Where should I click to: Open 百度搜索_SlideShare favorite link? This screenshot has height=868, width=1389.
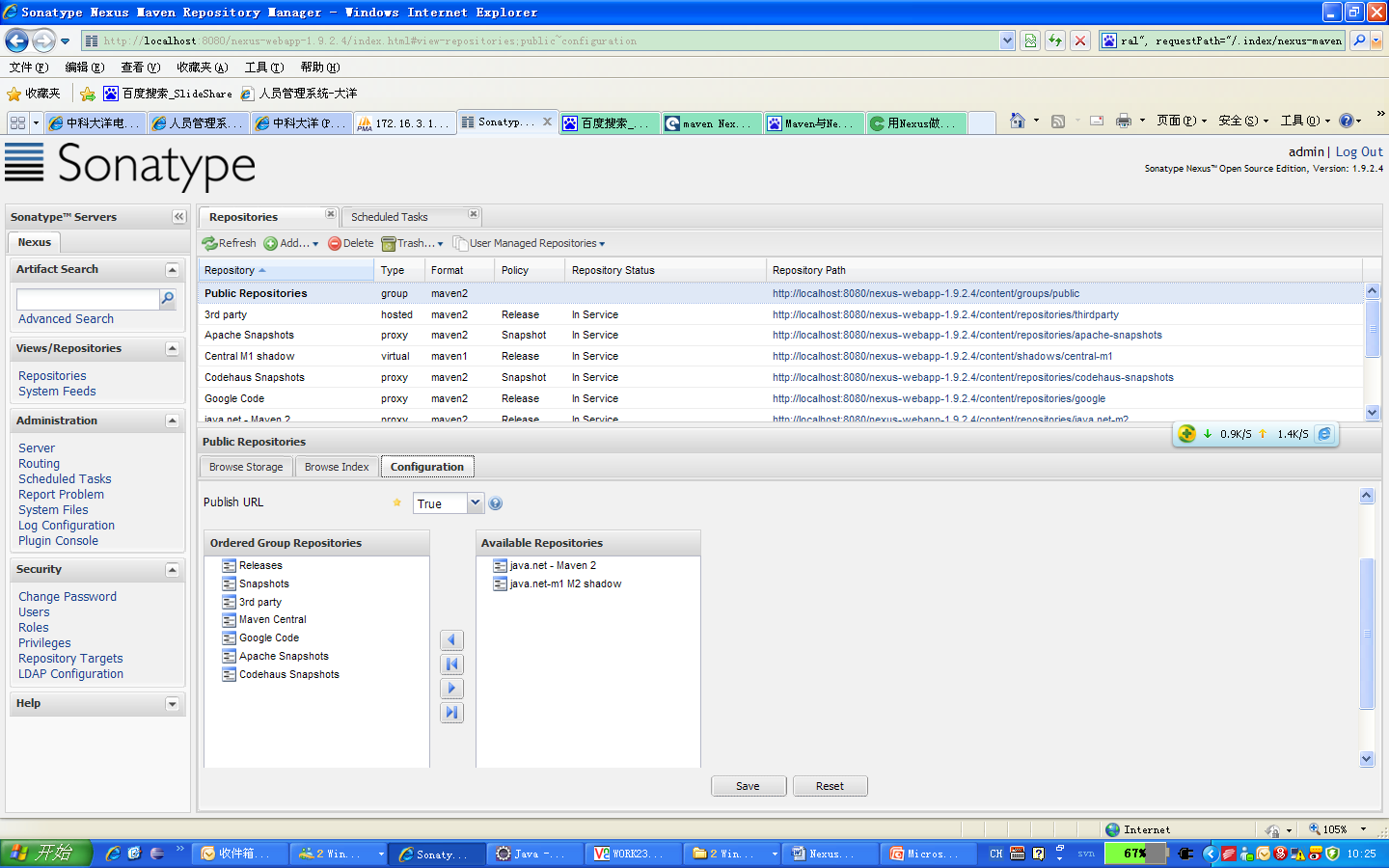coord(168,94)
